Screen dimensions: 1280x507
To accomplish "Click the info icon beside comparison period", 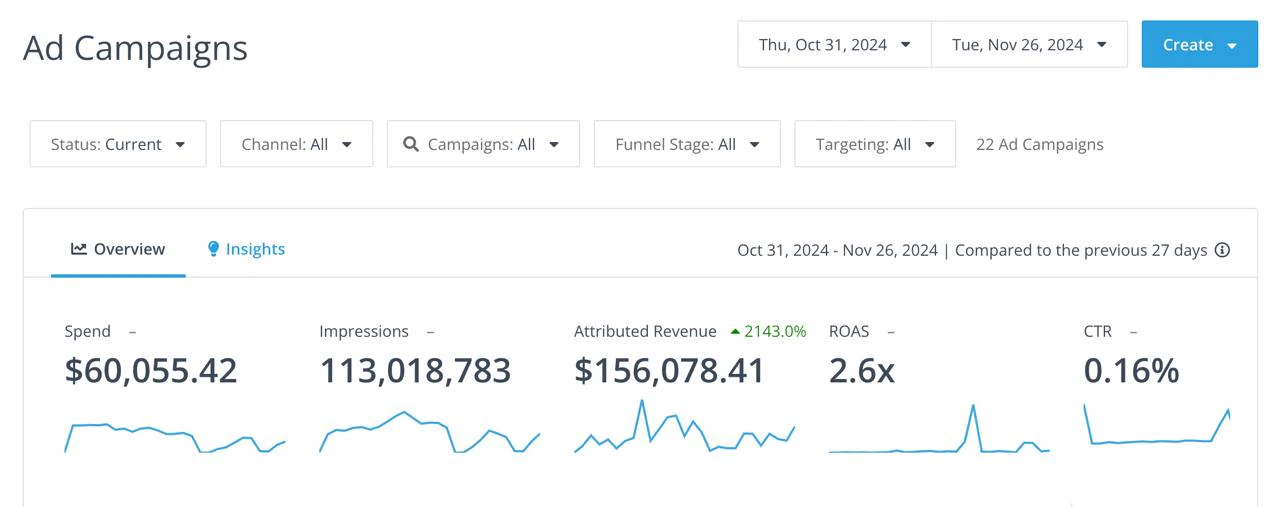I will coord(1222,250).
